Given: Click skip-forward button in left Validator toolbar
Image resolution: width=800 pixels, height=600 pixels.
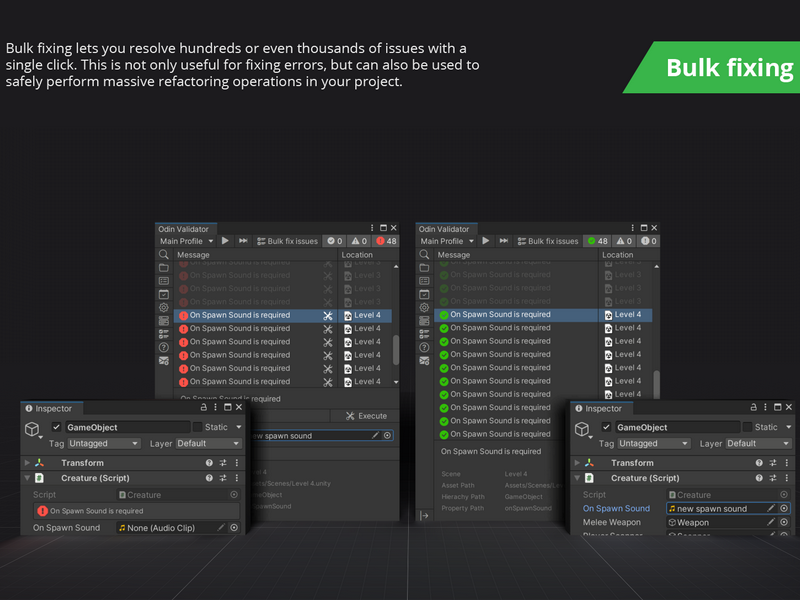Looking at the screenshot, I should coord(243,240).
